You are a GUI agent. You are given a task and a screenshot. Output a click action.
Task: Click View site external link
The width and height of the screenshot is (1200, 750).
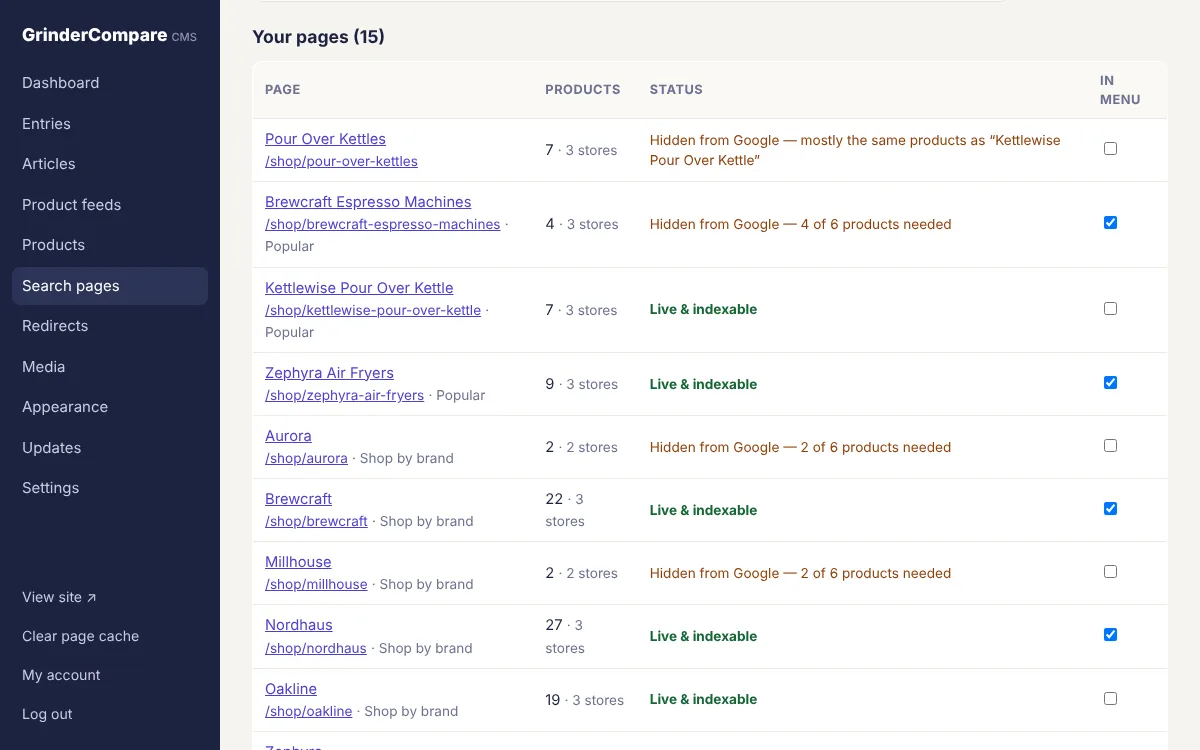[x=59, y=597]
